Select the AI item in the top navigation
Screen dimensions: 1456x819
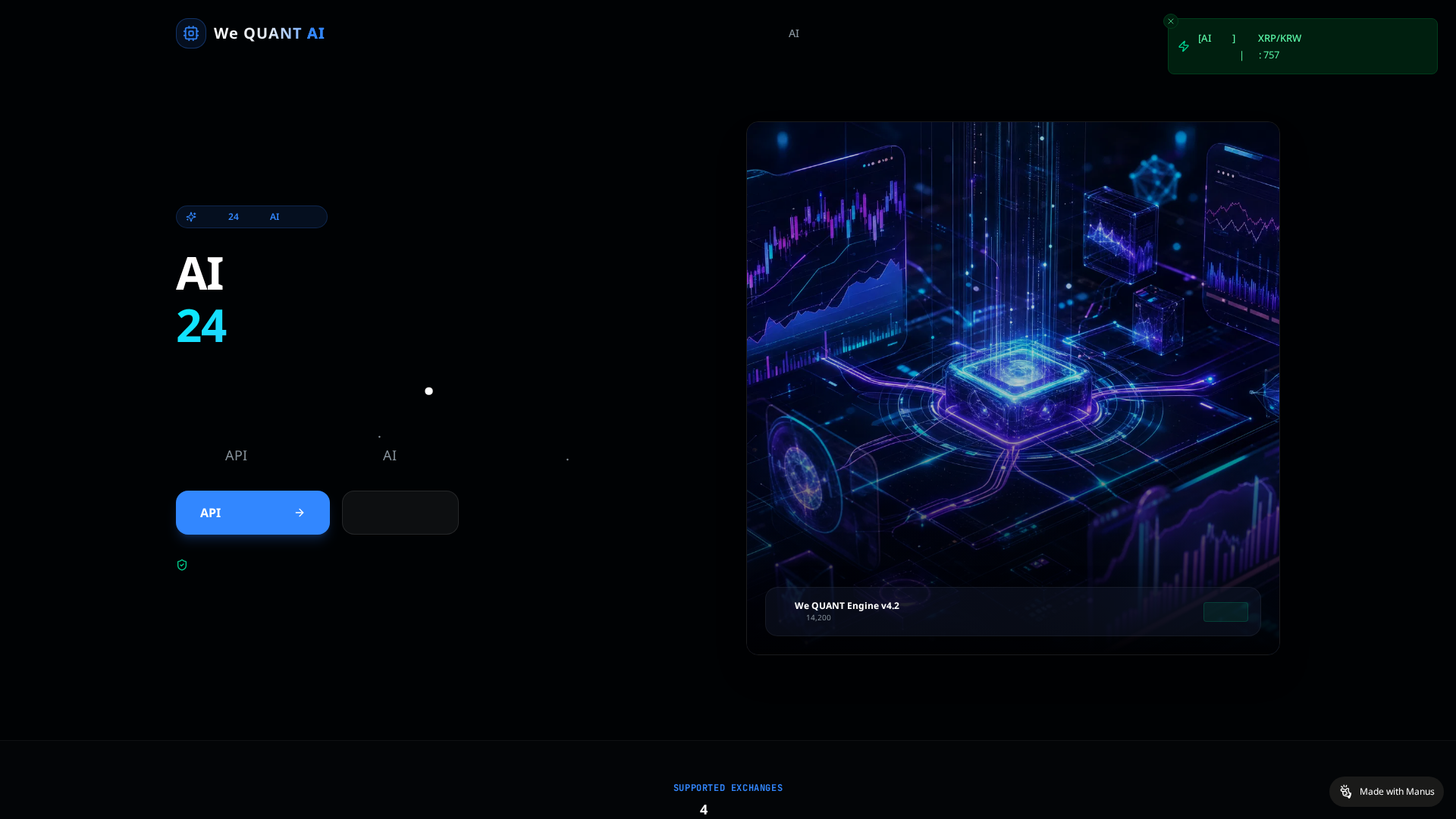pyautogui.click(x=793, y=33)
